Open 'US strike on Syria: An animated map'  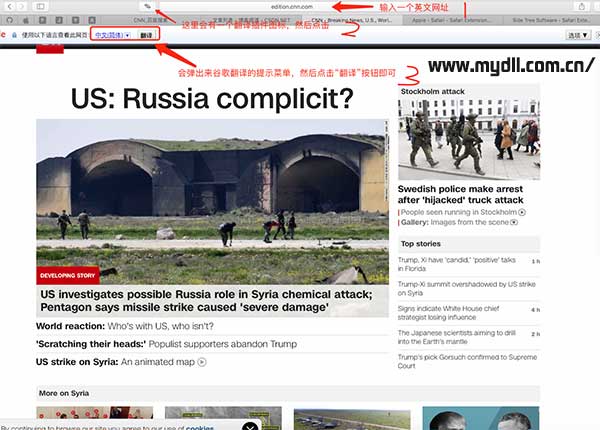click(x=116, y=362)
